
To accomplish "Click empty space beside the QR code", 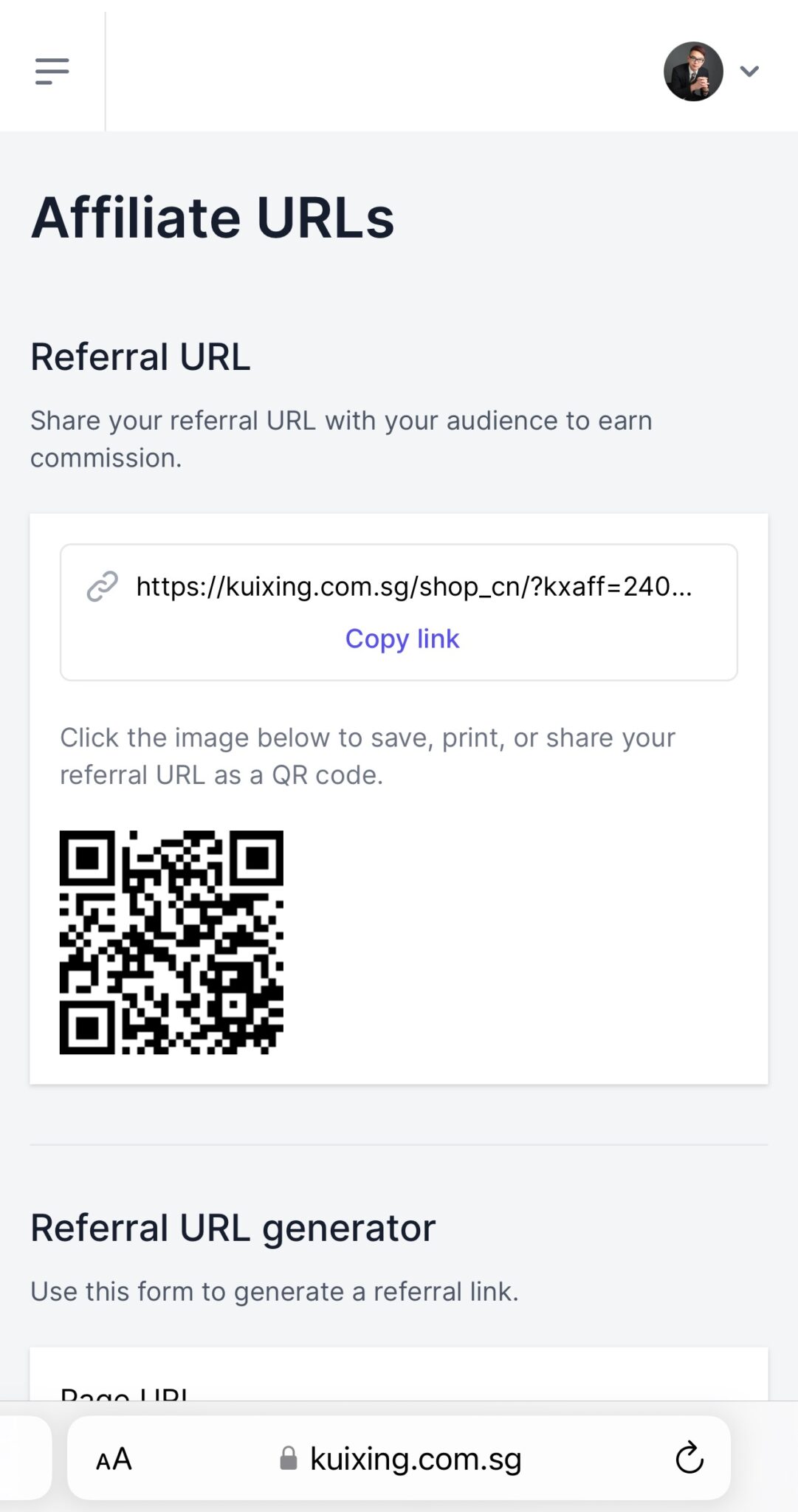I will [517, 942].
